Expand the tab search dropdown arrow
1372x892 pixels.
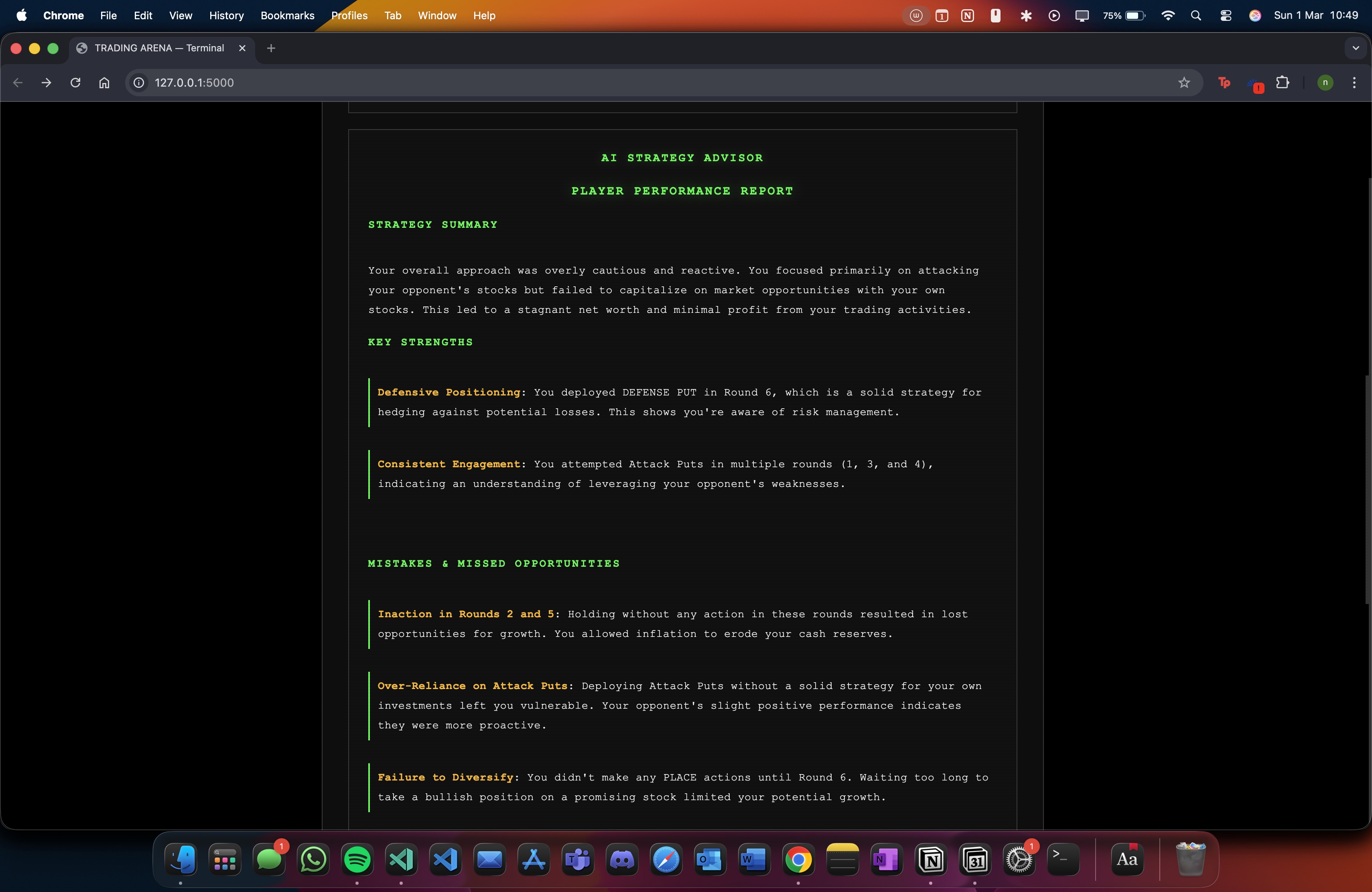pyautogui.click(x=1355, y=49)
